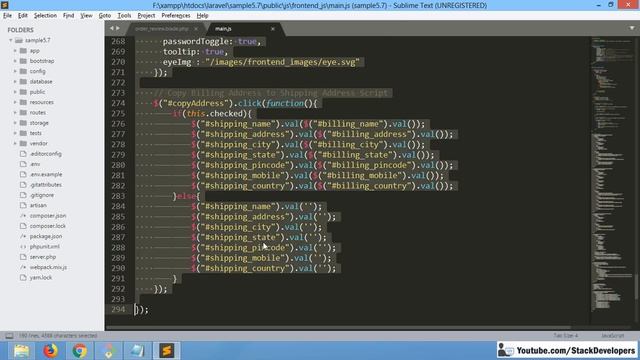Change the Tab Size setting in status bar
This screenshot has width=640, height=360.
[x=565, y=336]
